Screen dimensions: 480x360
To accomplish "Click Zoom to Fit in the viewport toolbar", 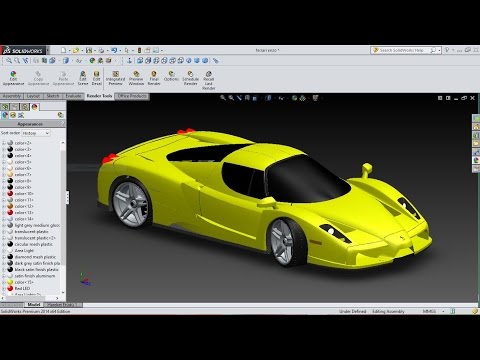I will point(223,98).
